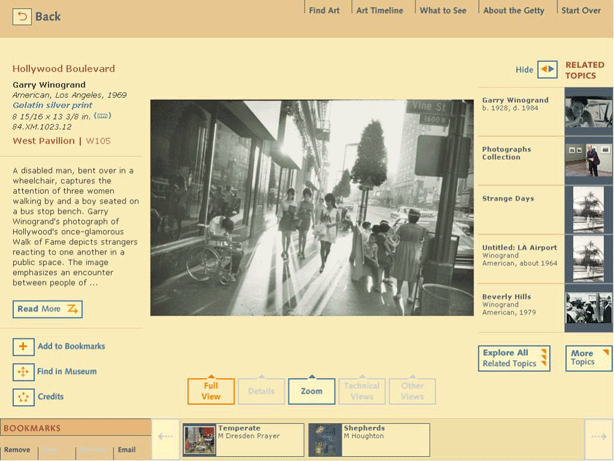Open Explore All Related Topics
The width and height of the screenshot is (614, 461).
point(514,358)
